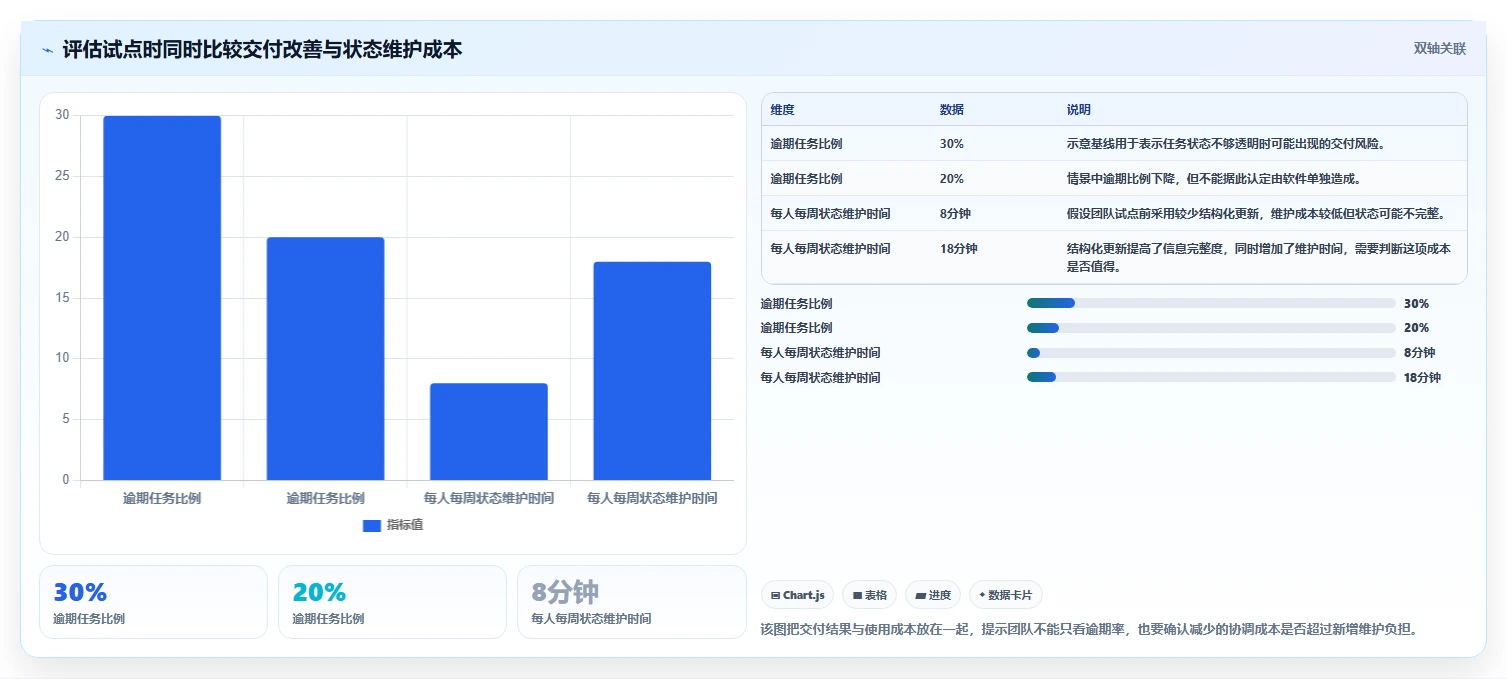Click the 8分钟 value right of the progress bar
Image resolution: width=1507 pixels, height=679 pixels.
click(1419, 353)
